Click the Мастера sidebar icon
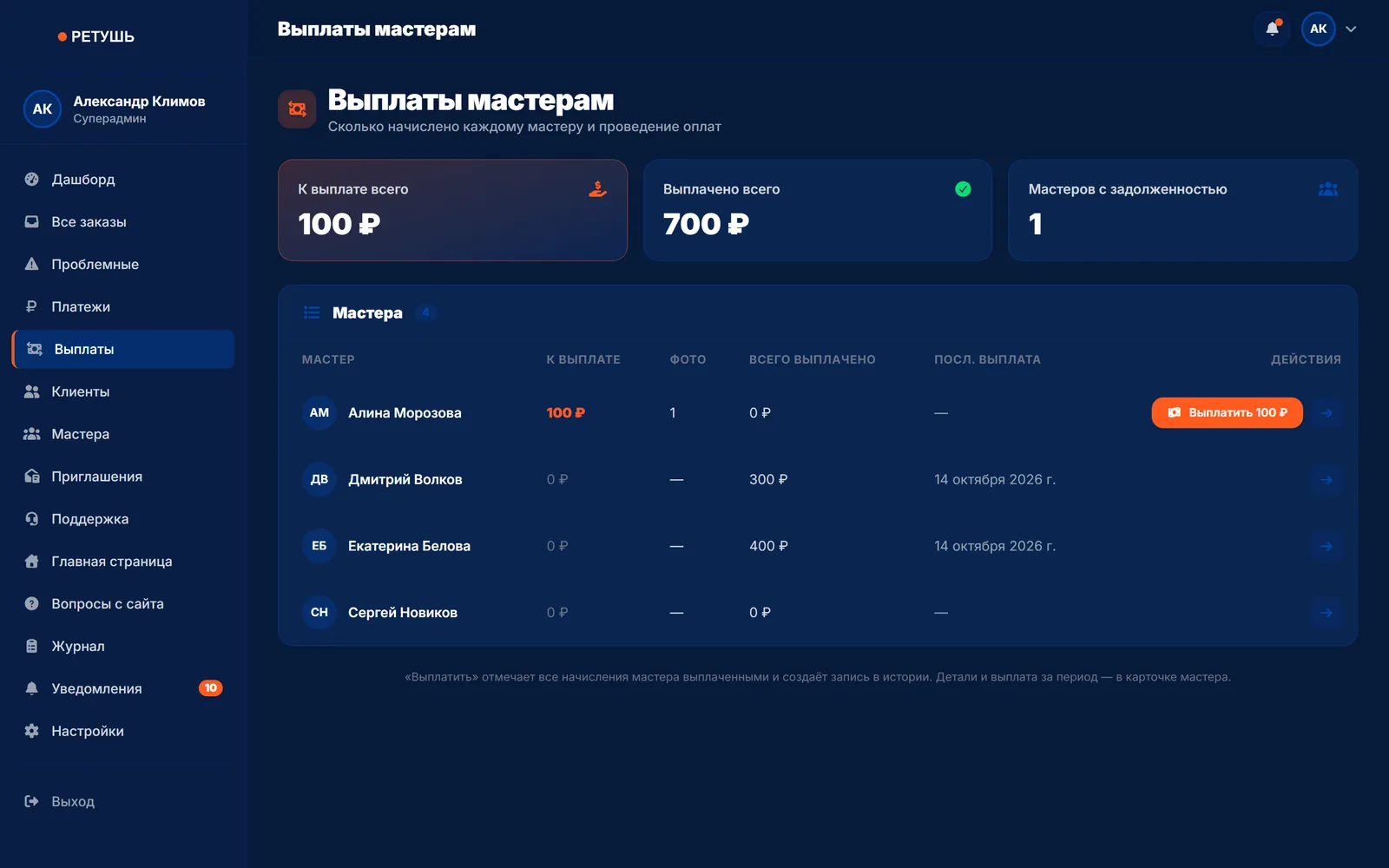This screenshot has height=868, width=1389. coord(32,434)
